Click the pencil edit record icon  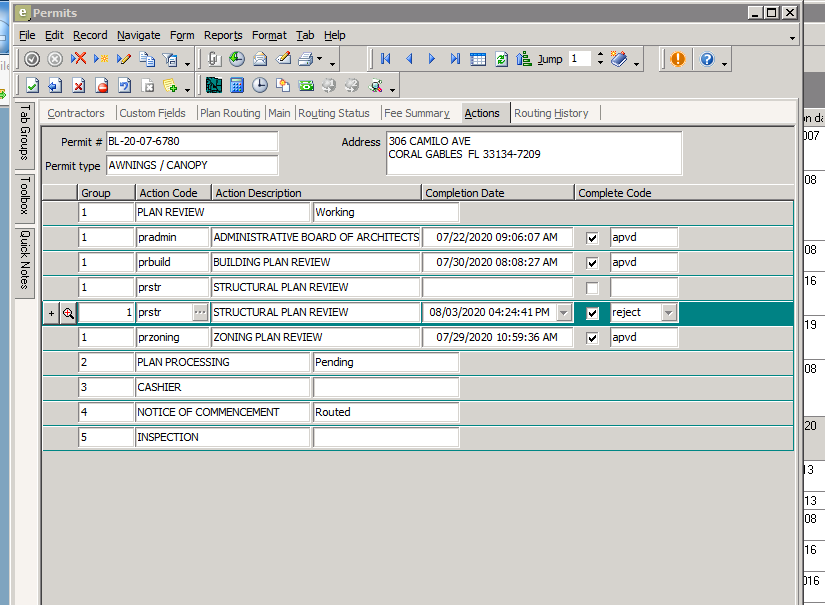tap(124, 59)
